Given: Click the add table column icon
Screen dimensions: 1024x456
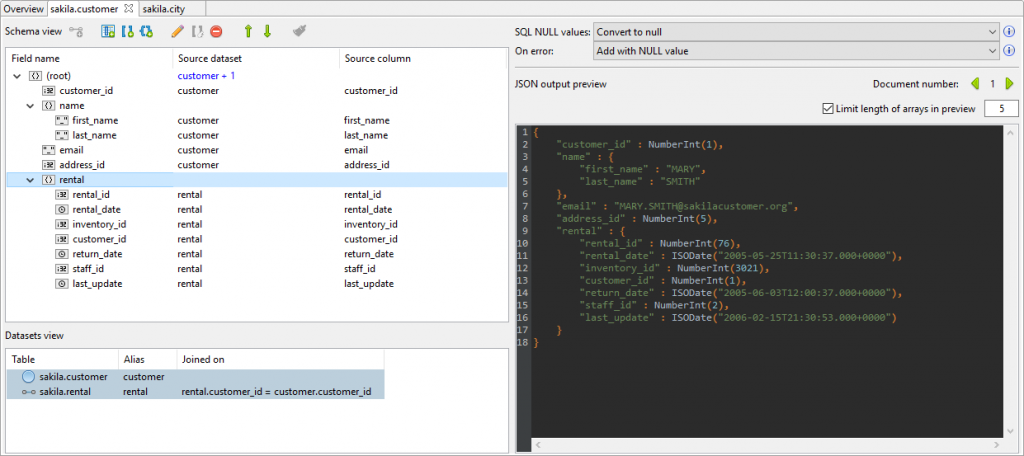Looking at the screenshot, I should [x=108, y=31].
